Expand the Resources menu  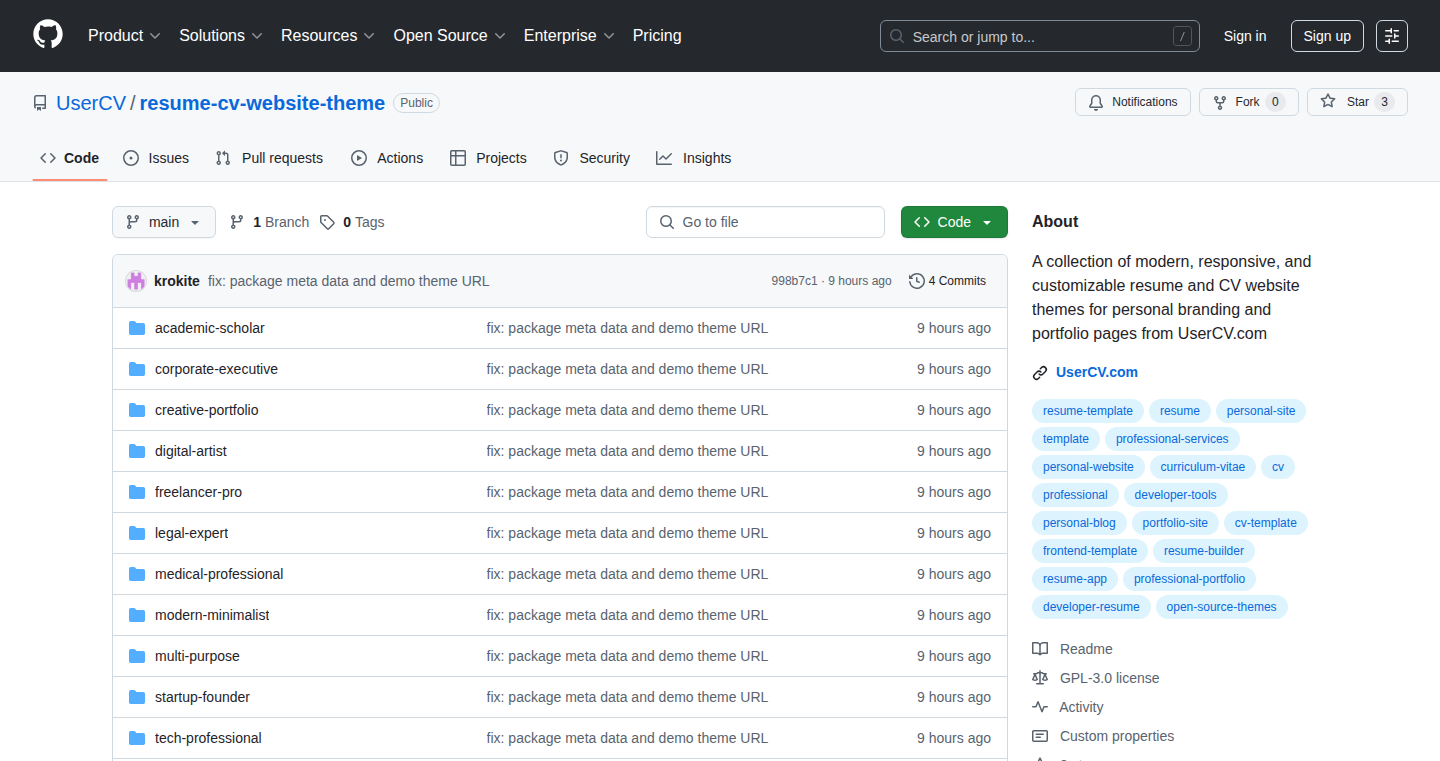tap(328, 36)
